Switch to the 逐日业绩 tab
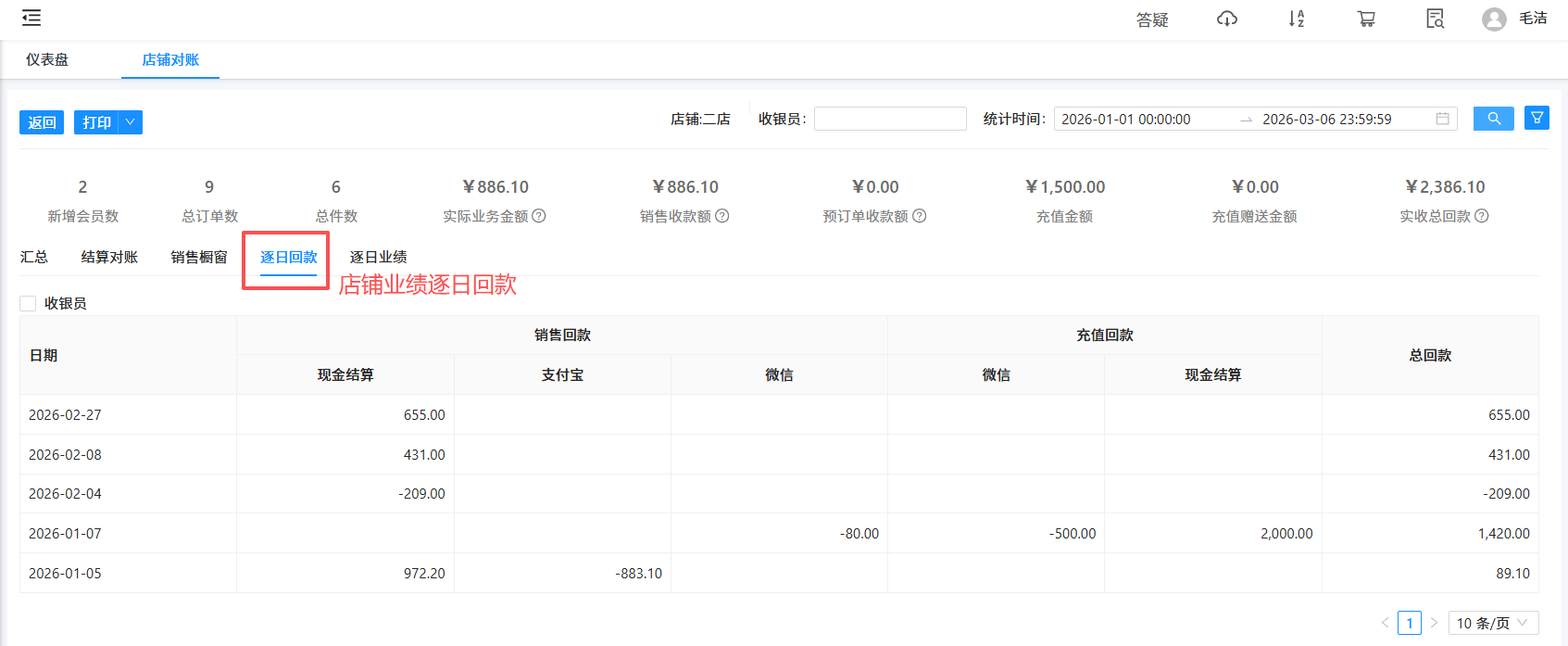 [x=378, y=257]
